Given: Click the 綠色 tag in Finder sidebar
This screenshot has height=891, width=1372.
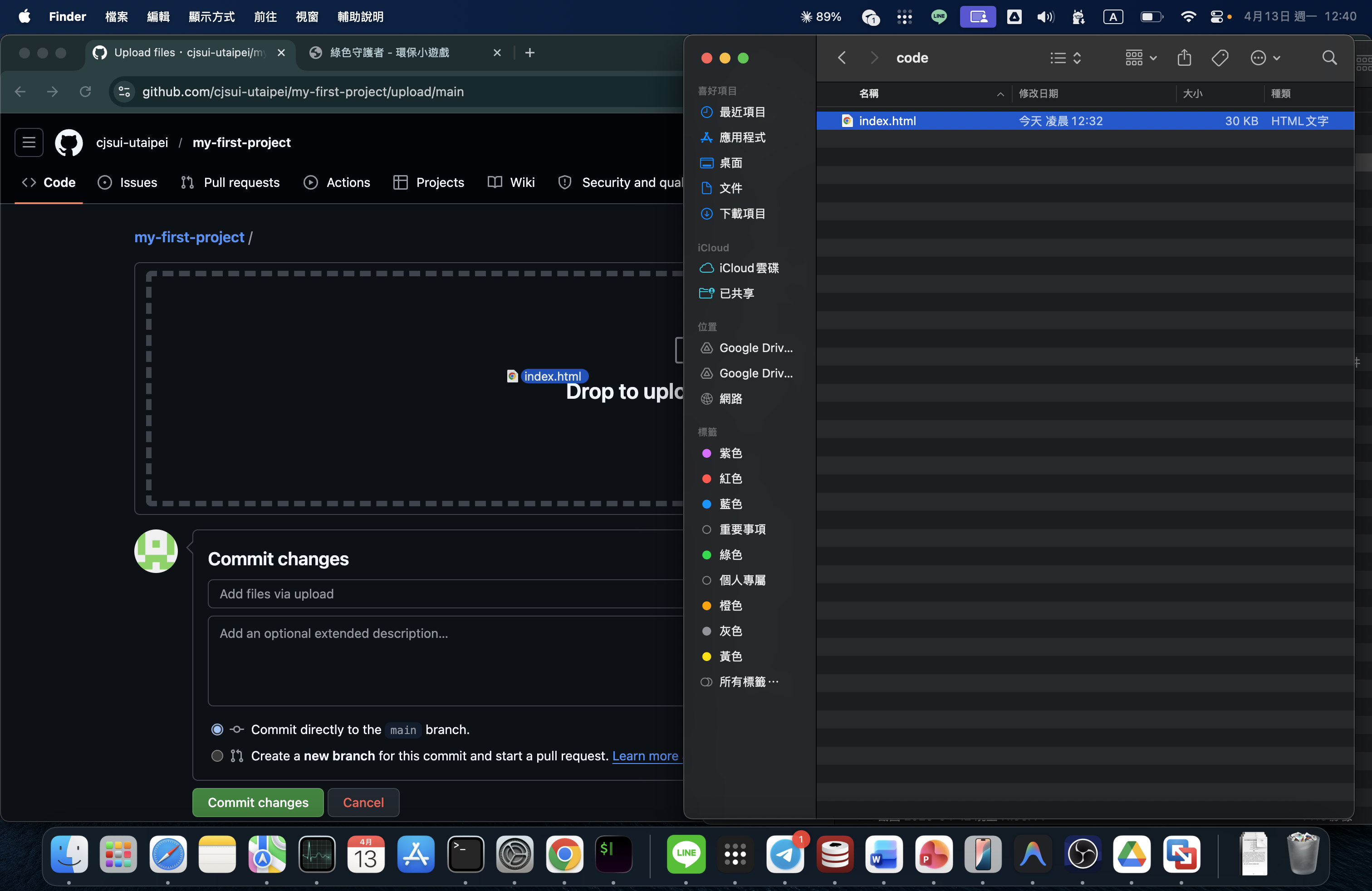Looking at the screenshot, I should point(730,554).
